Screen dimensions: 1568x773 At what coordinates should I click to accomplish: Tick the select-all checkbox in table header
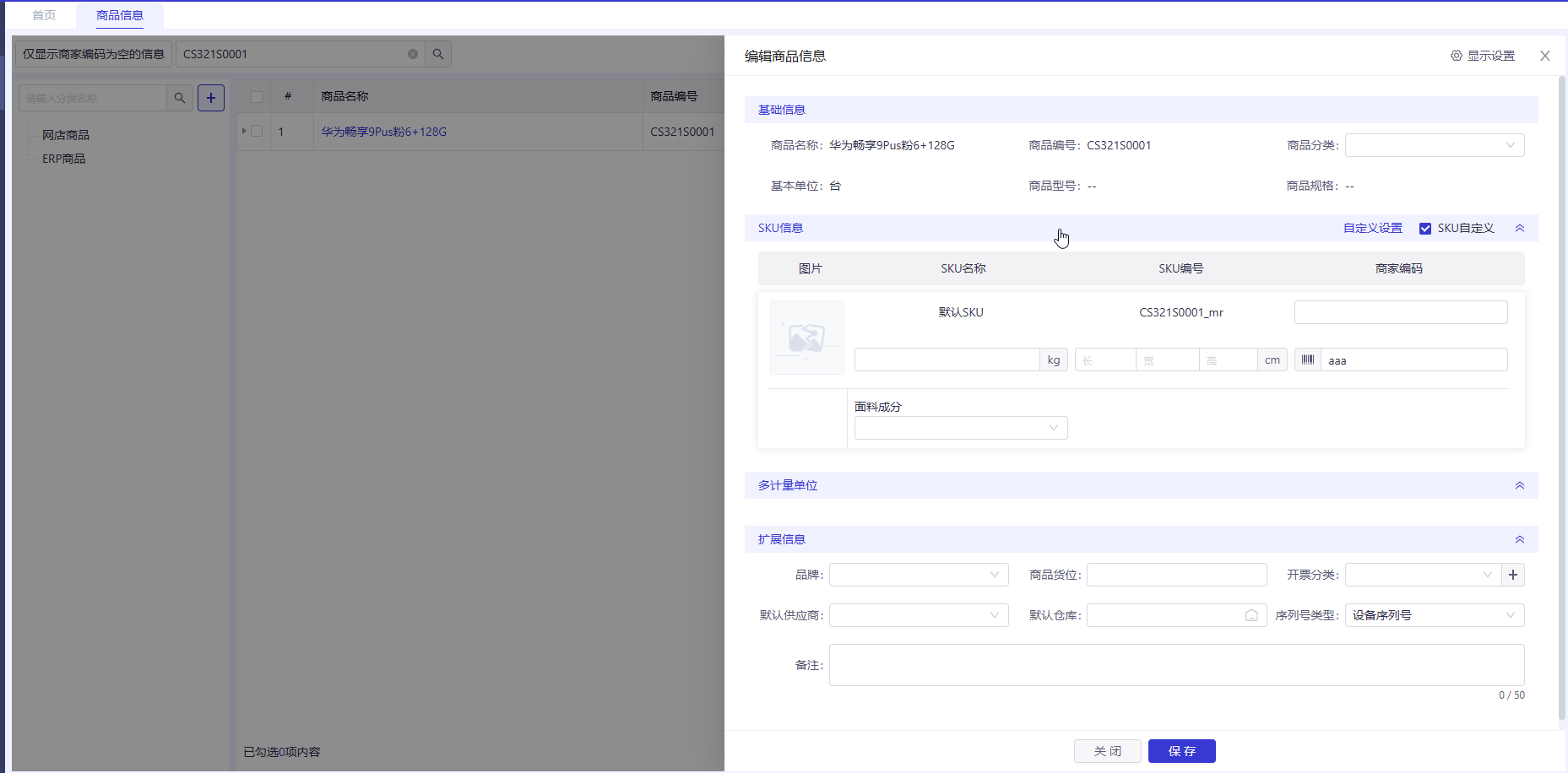pos(257,97)
